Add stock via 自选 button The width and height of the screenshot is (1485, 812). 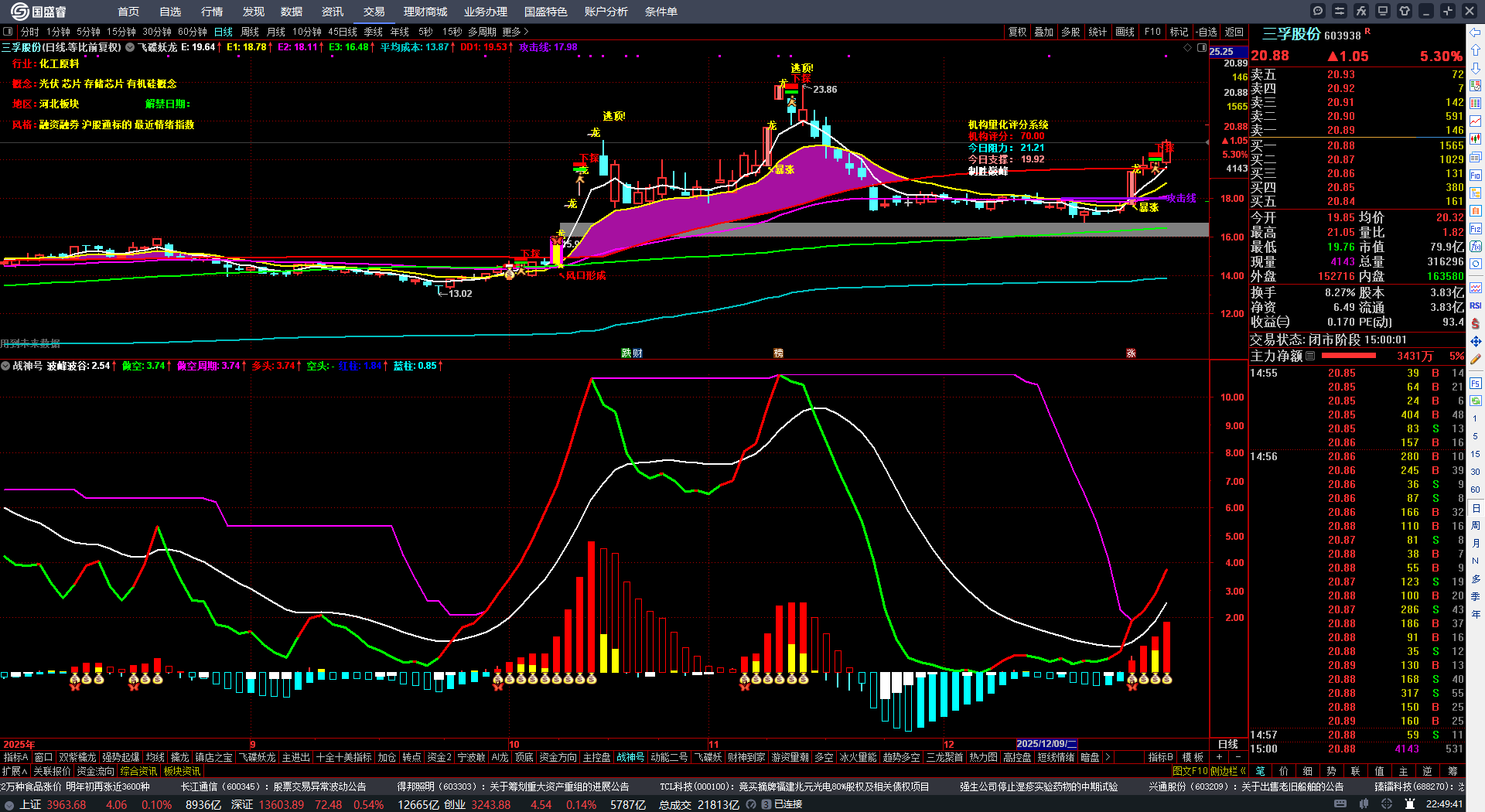pos(1207,32)
